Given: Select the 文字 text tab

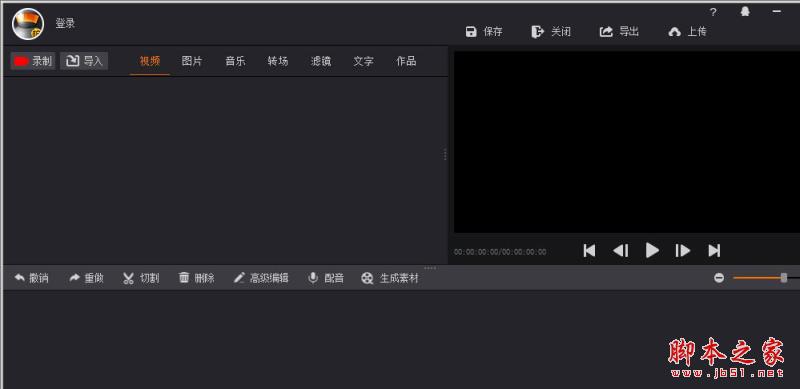Looking at the screenshot, I should tap(363, 61).
